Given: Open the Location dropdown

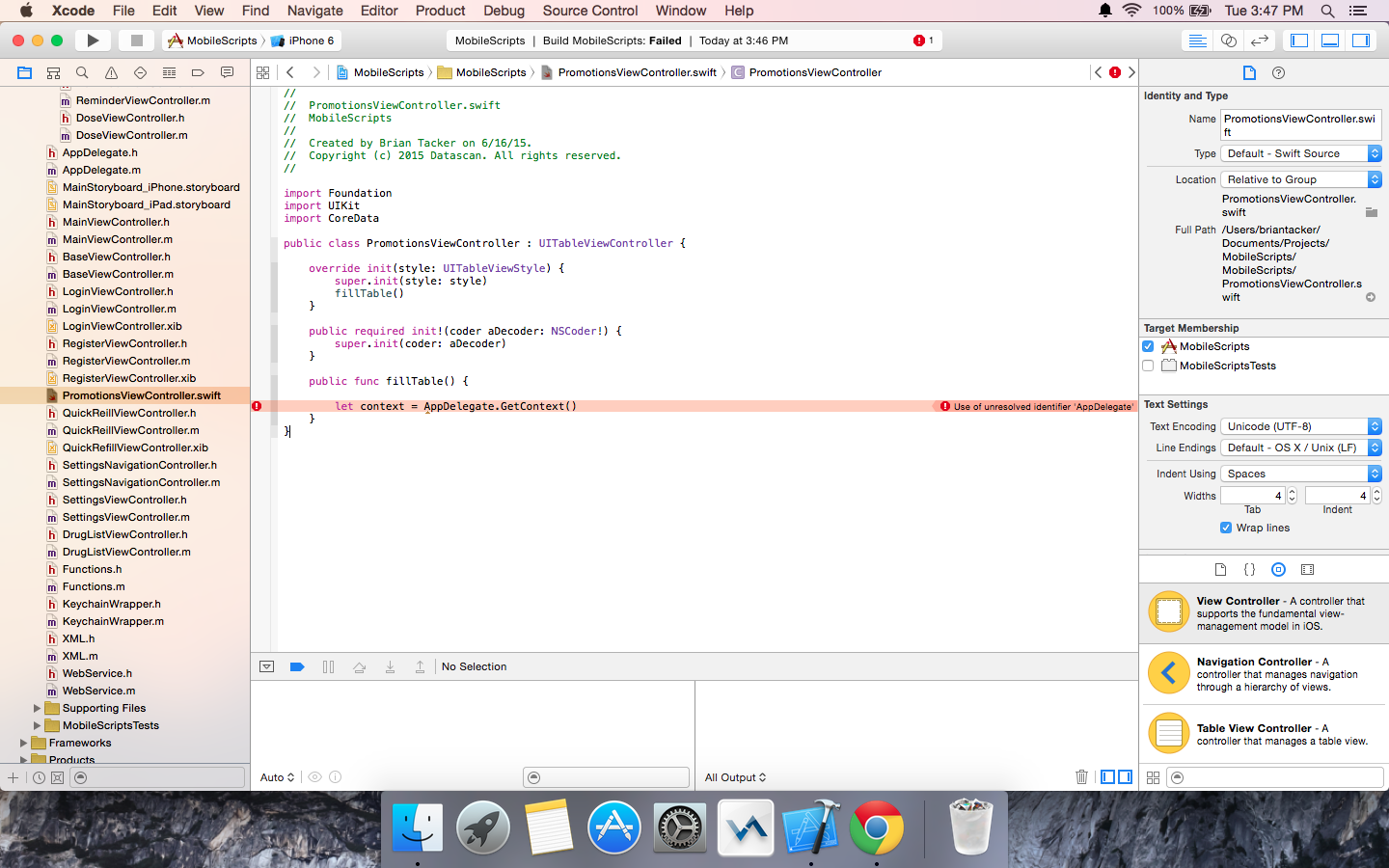Looking at the screenshot, I should click(x=1301, y=179).
